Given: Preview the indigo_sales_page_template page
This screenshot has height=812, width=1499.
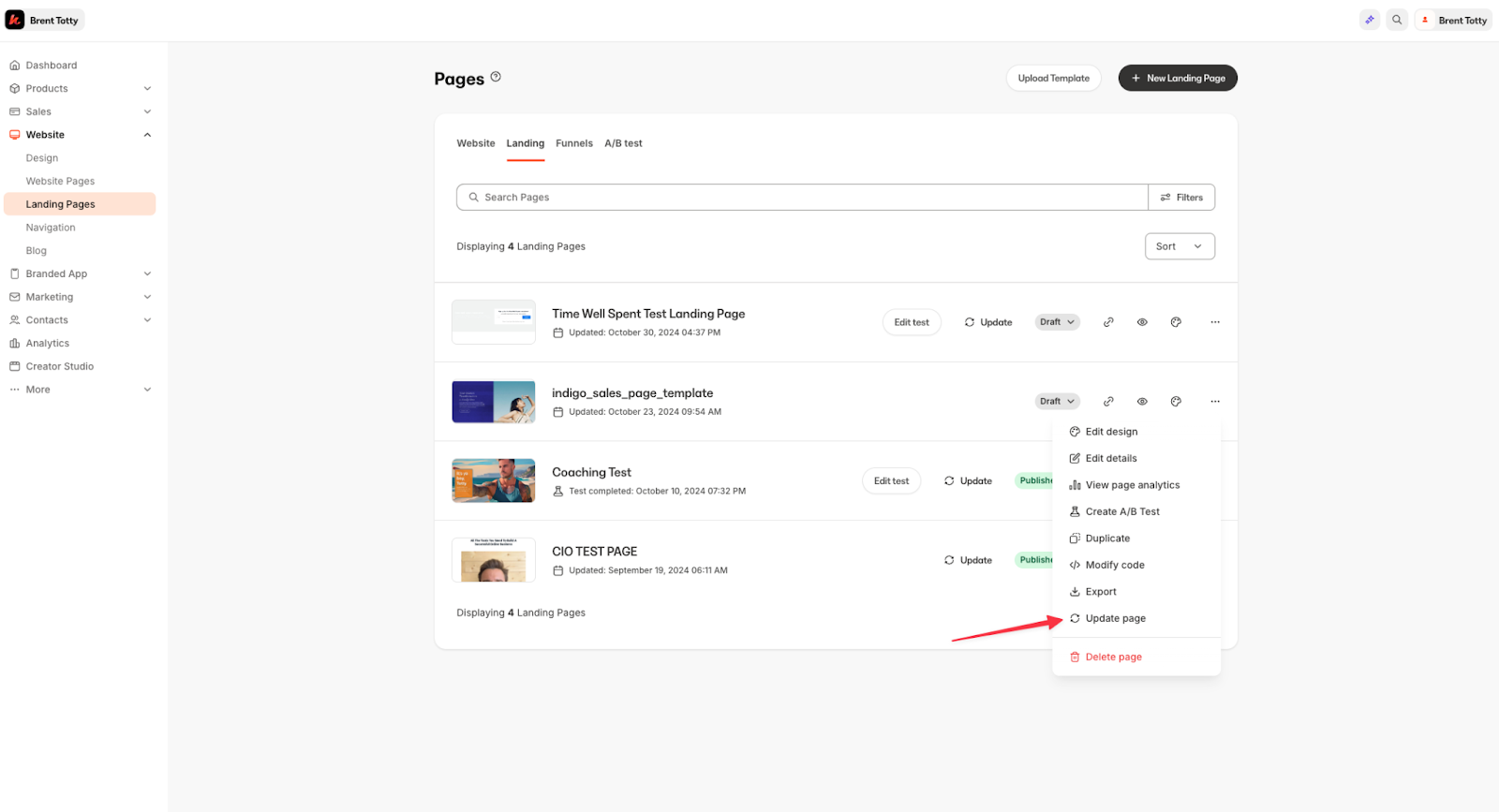Looking at the screenshot, I should click(x=1142, y=402).
